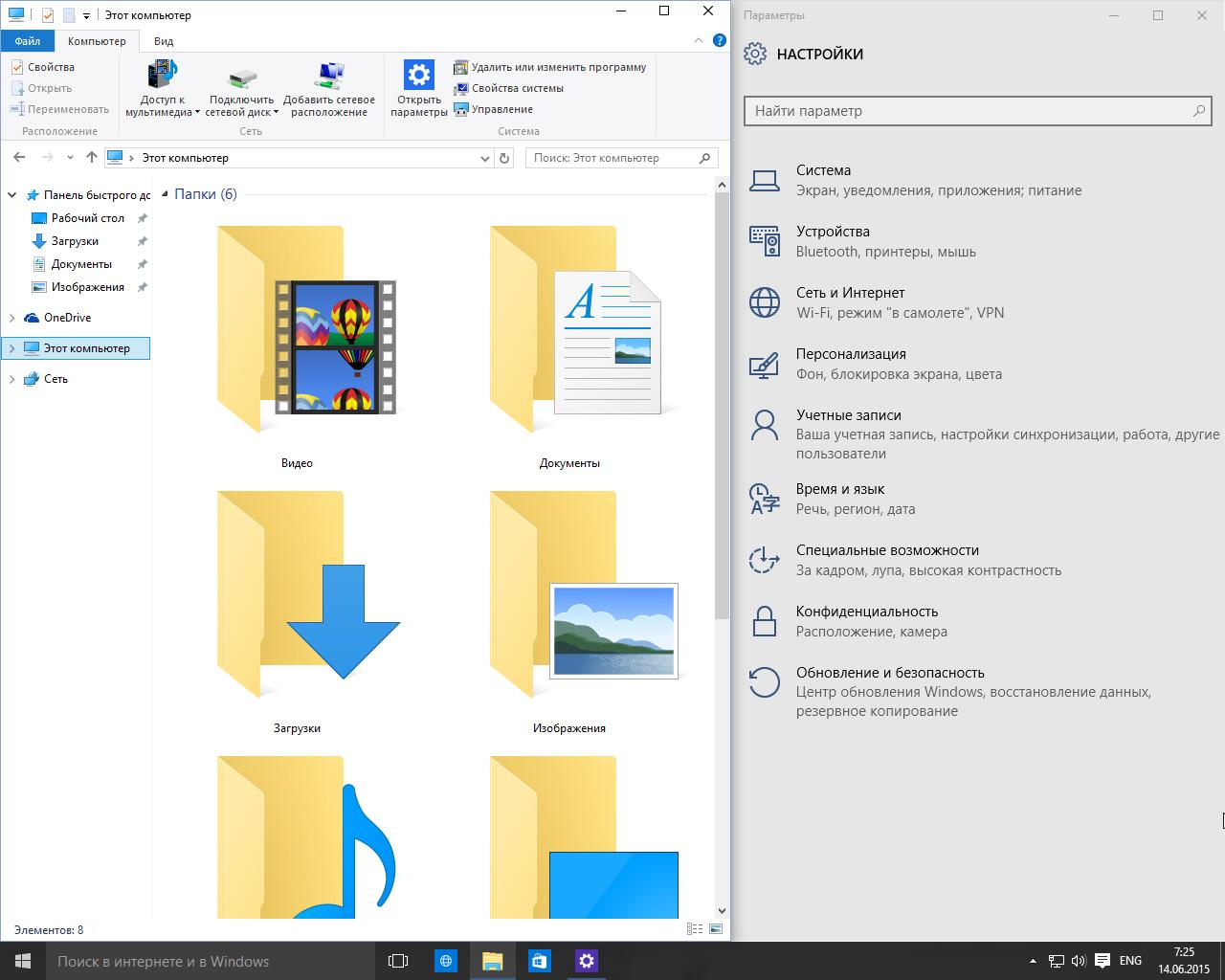
Task: Open address bar history dropdown
Action: (484, 158)
